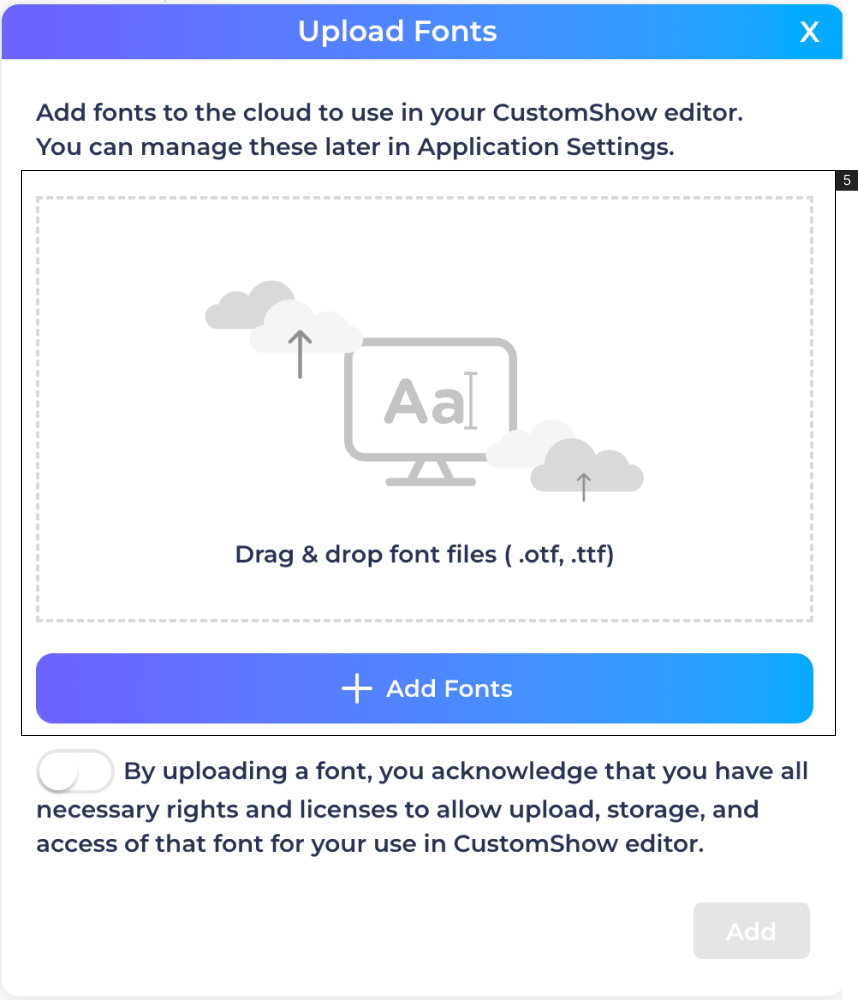Viewport: 858px width, 1000px height.
Task: Click the light cloud behind the upload arrow
Action: [306, 328]
